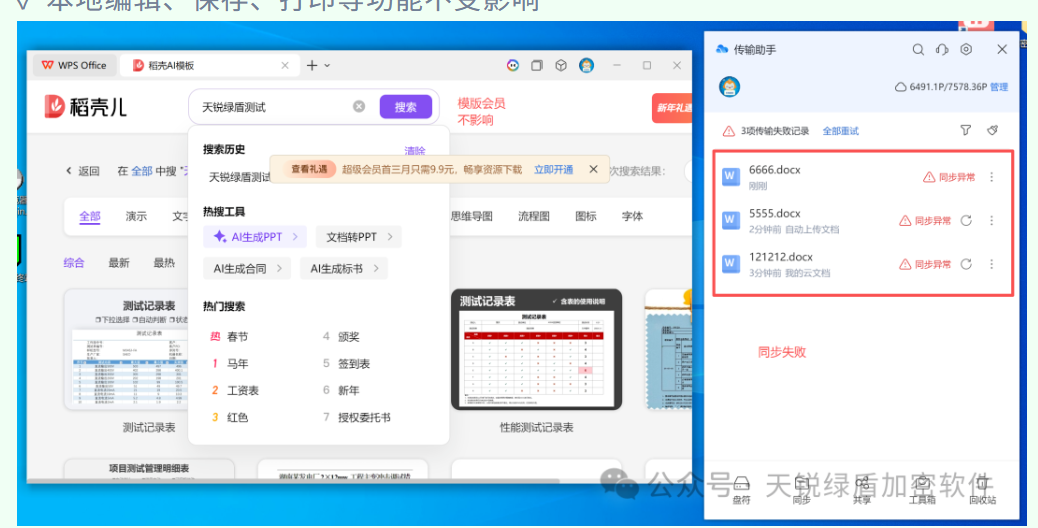Sort results by 最新
The image size is (1038, 528).
pos(119,263)
